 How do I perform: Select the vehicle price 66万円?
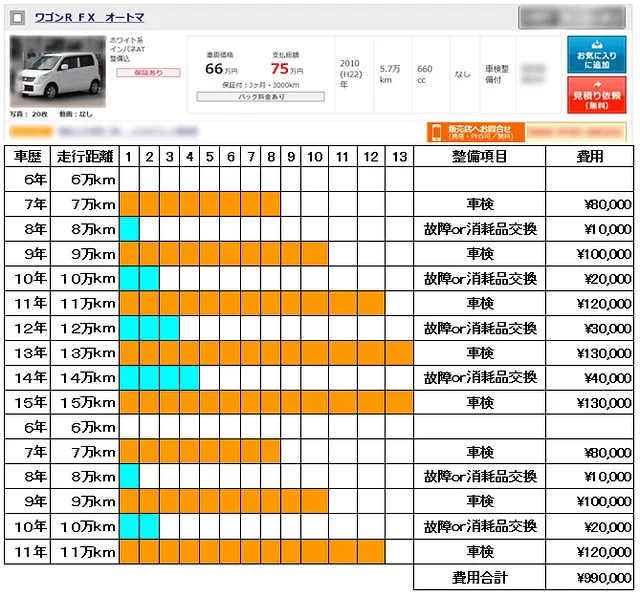pos(221,69)
